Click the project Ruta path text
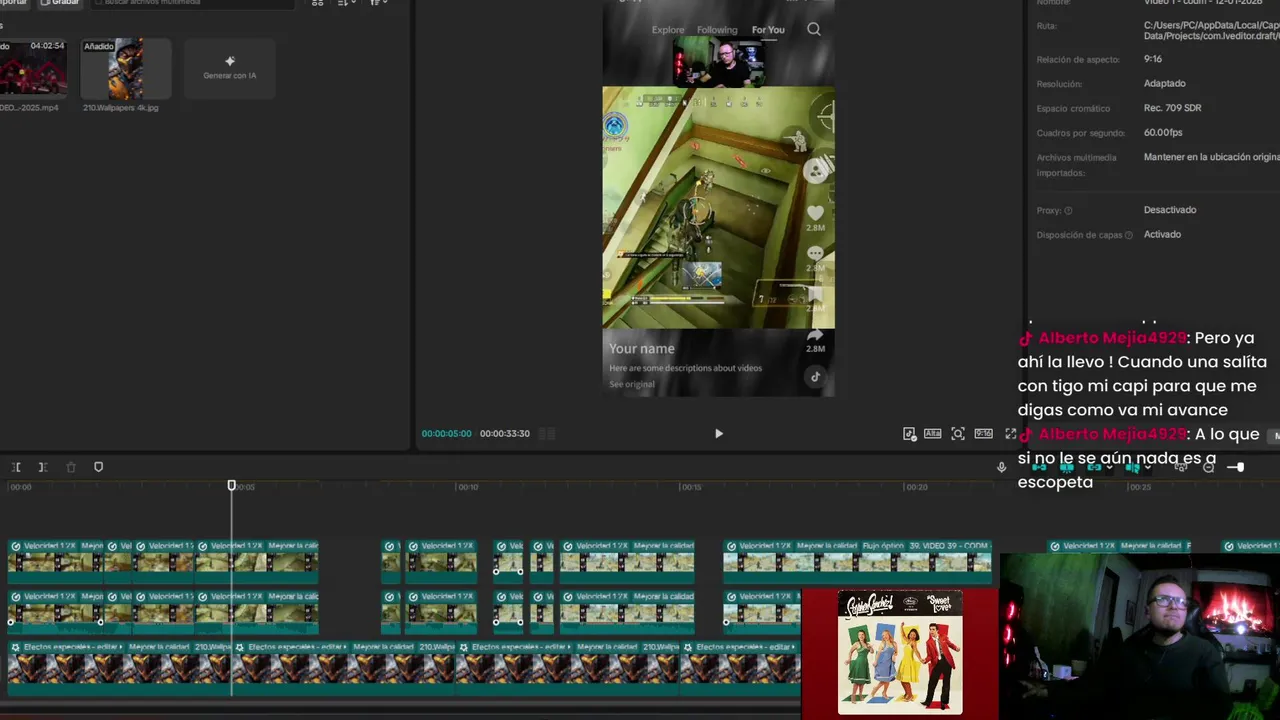The image size is (1280, 720). 1212,31
